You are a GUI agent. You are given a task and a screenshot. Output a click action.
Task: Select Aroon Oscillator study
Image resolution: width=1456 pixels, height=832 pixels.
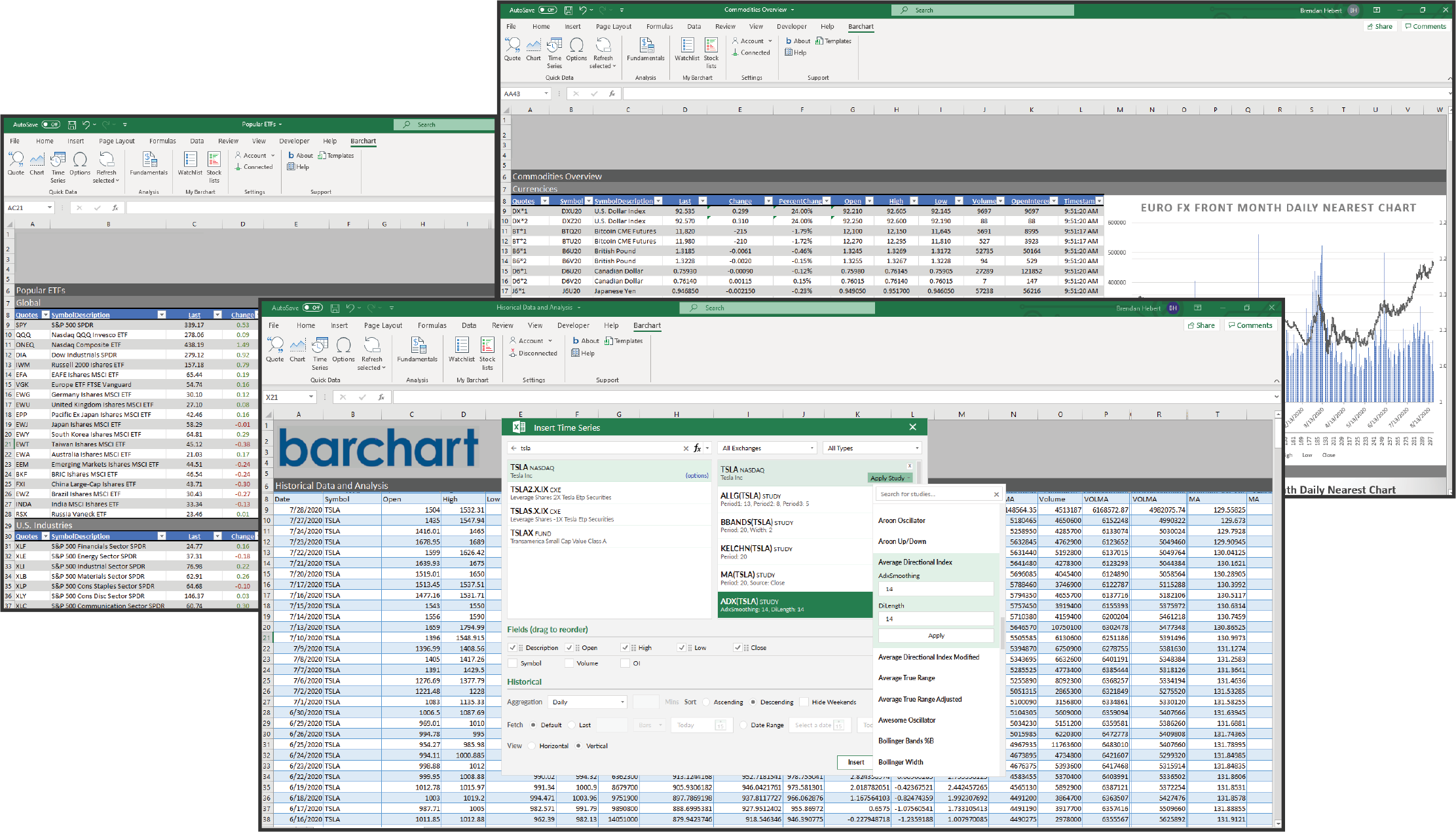click(x=902, y=520)
